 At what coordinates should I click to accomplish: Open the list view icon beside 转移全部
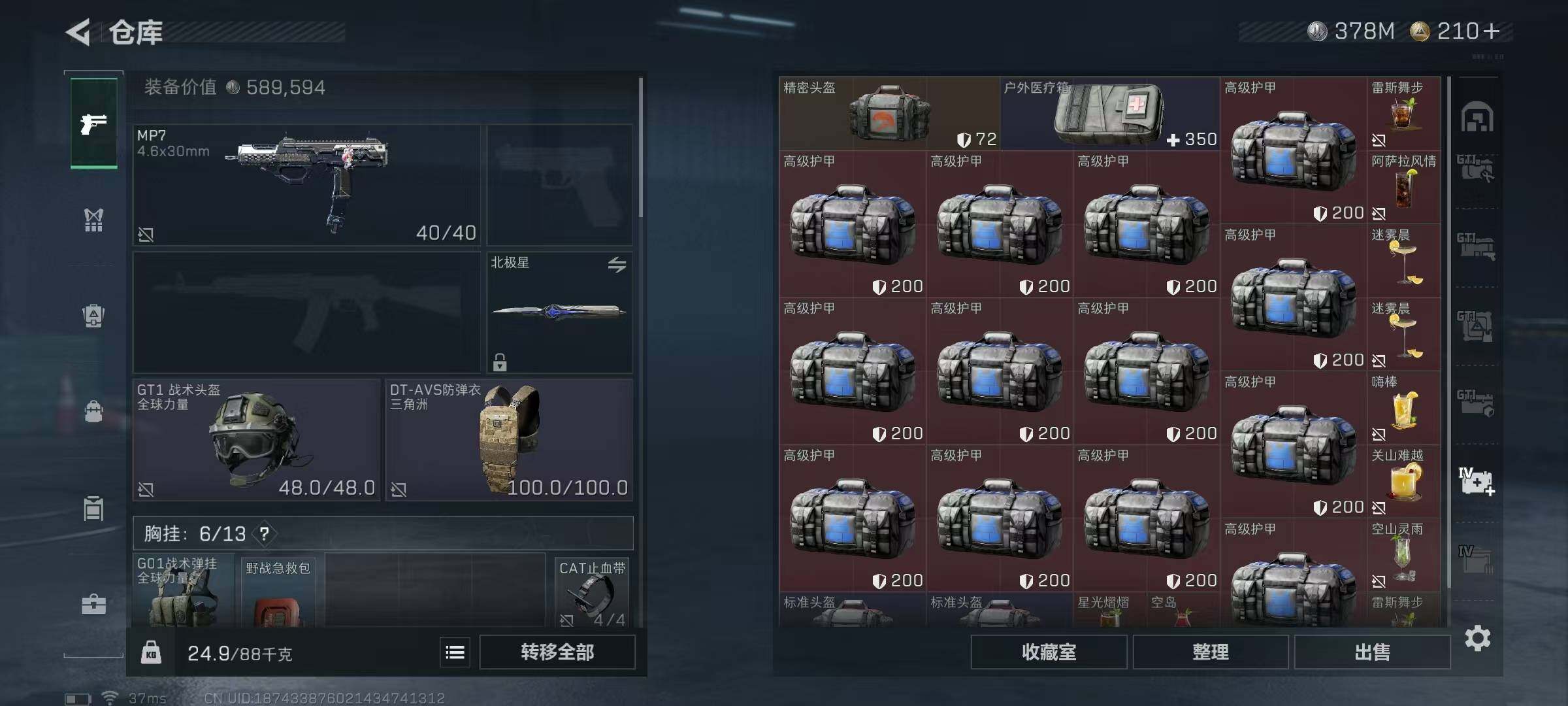click(x=455, y=652)
